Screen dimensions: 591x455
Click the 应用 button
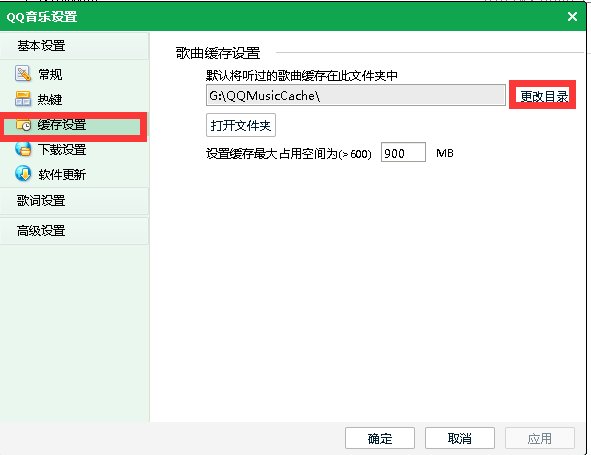[540, 438]
